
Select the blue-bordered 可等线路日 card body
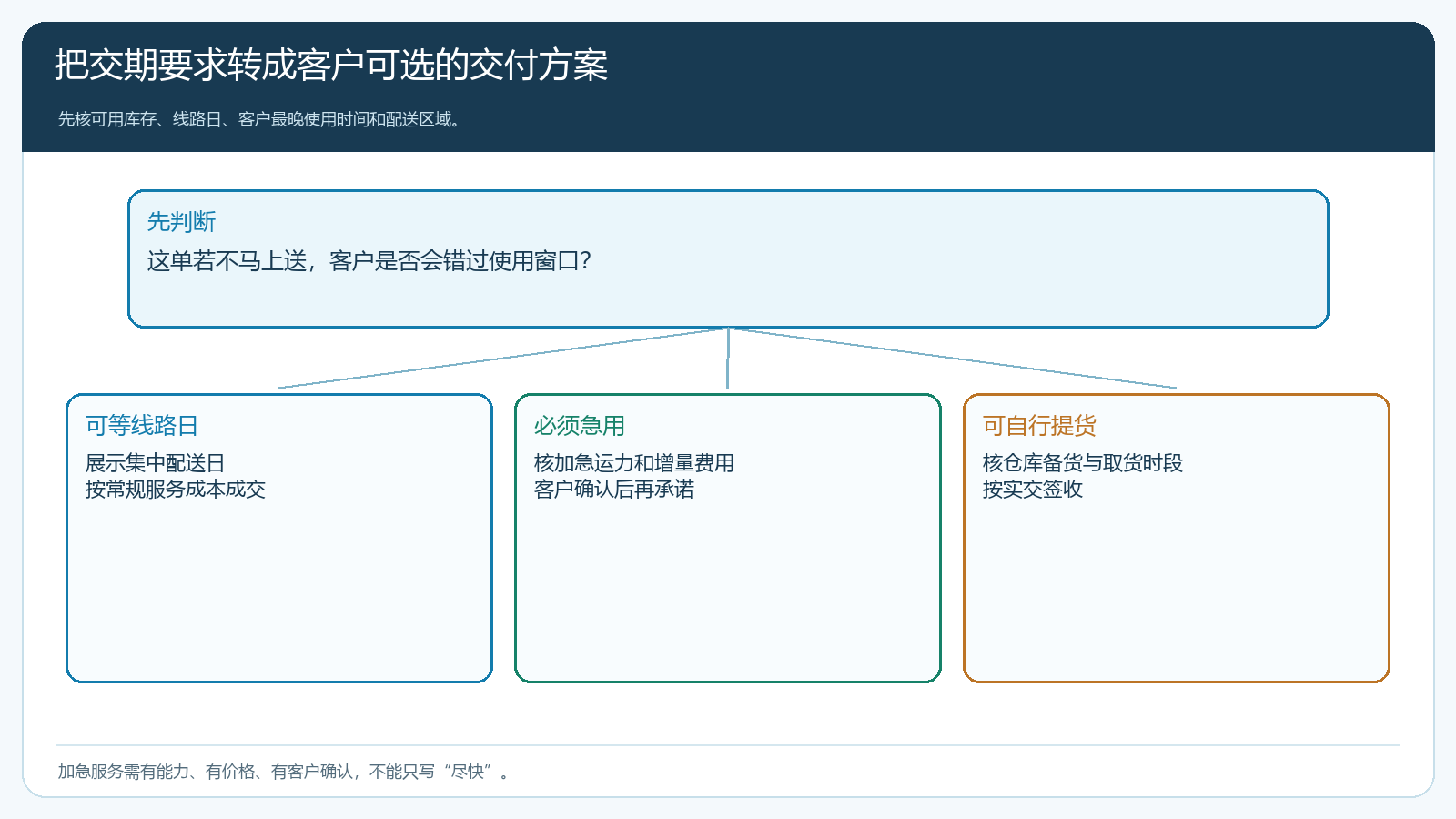point(279,538)
